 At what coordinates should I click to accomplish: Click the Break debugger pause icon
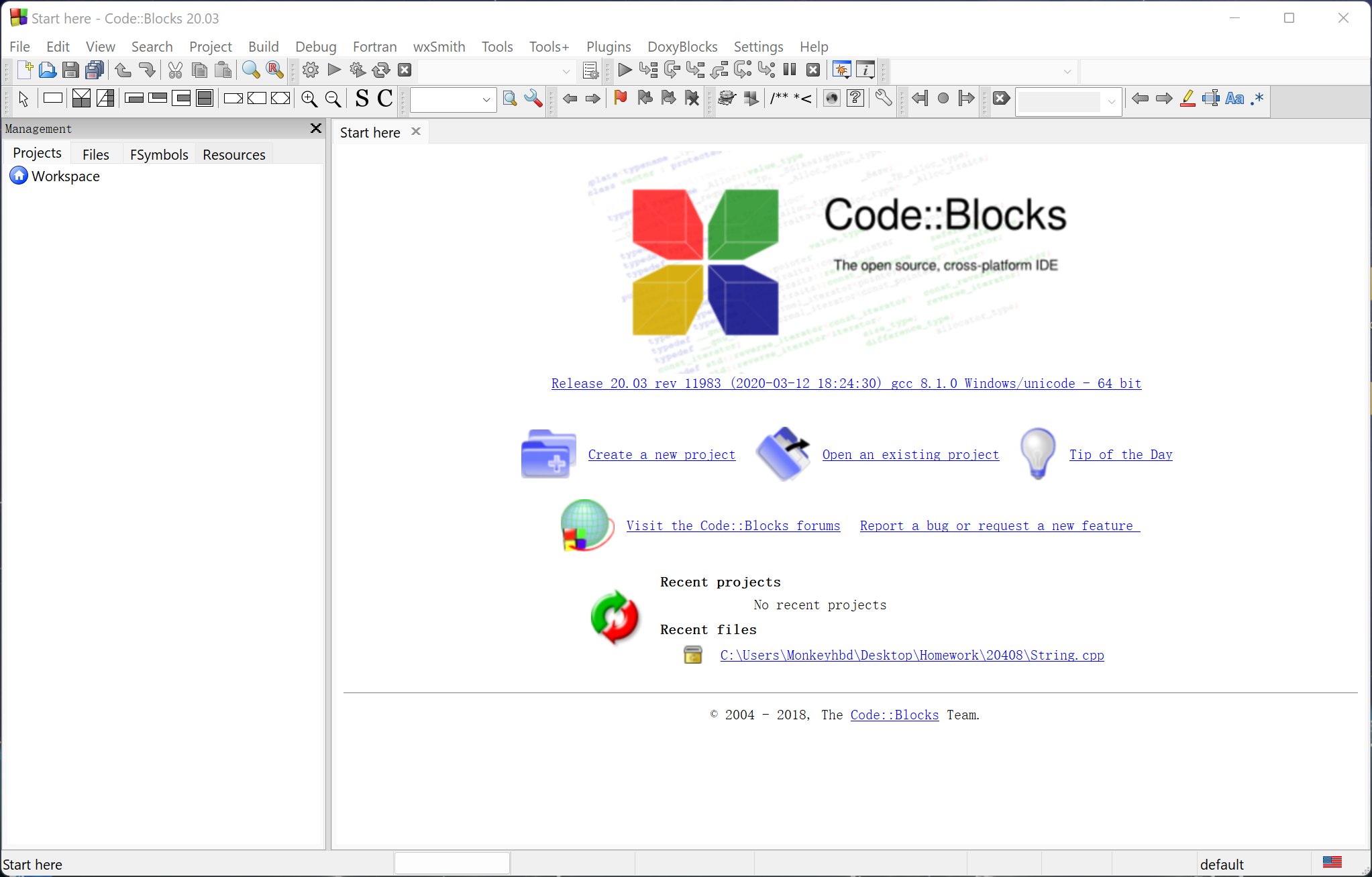tap(790, 70)
